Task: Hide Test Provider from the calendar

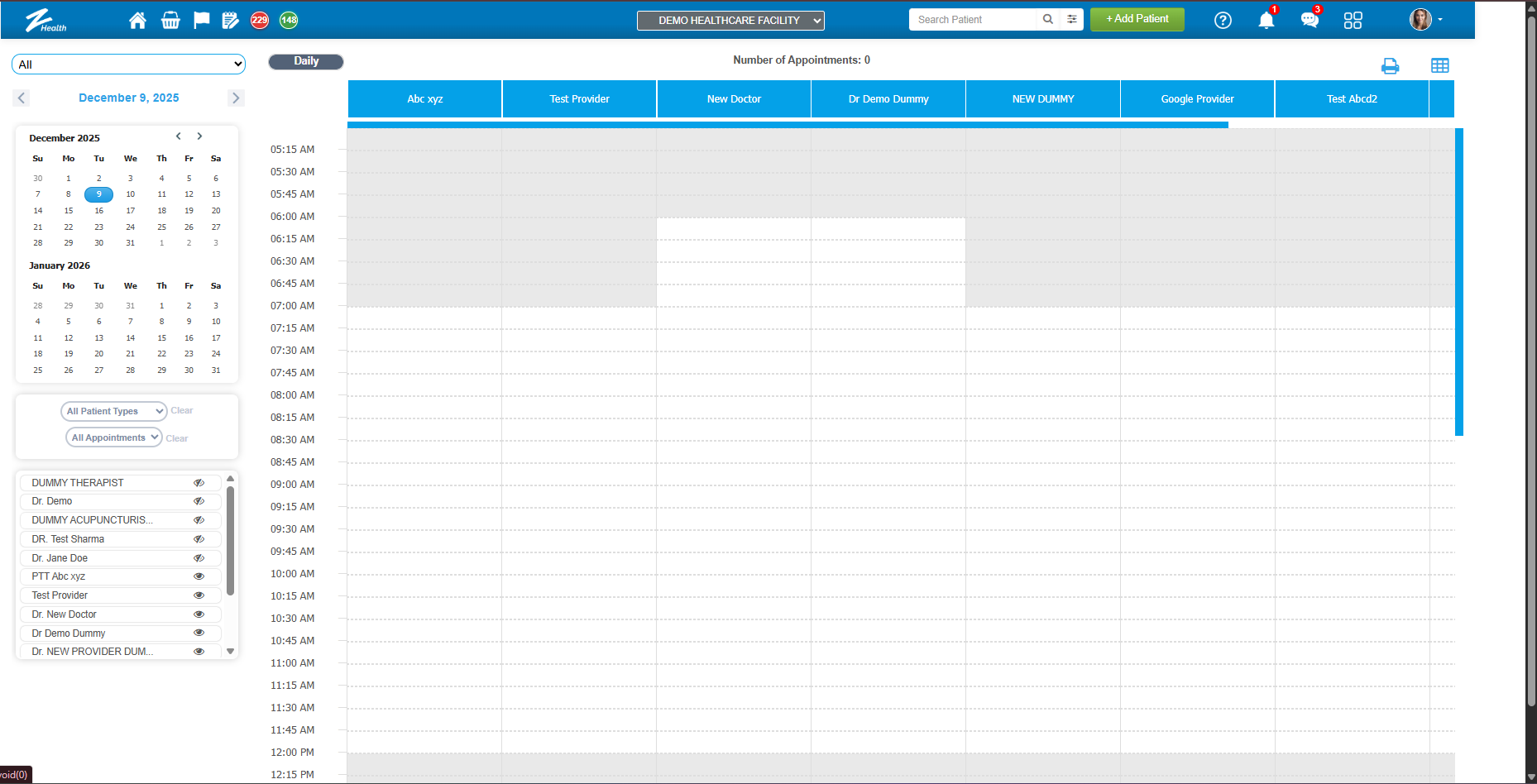Action: point(199,595)
